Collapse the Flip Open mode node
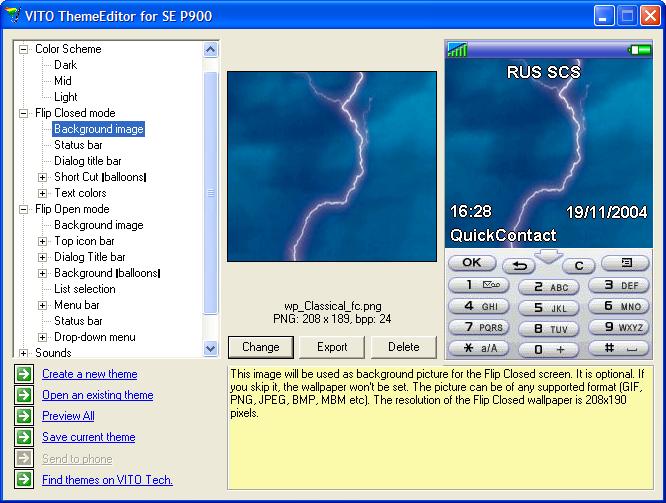The width and height of the screenshot is (666, 503). click(24, 209)
